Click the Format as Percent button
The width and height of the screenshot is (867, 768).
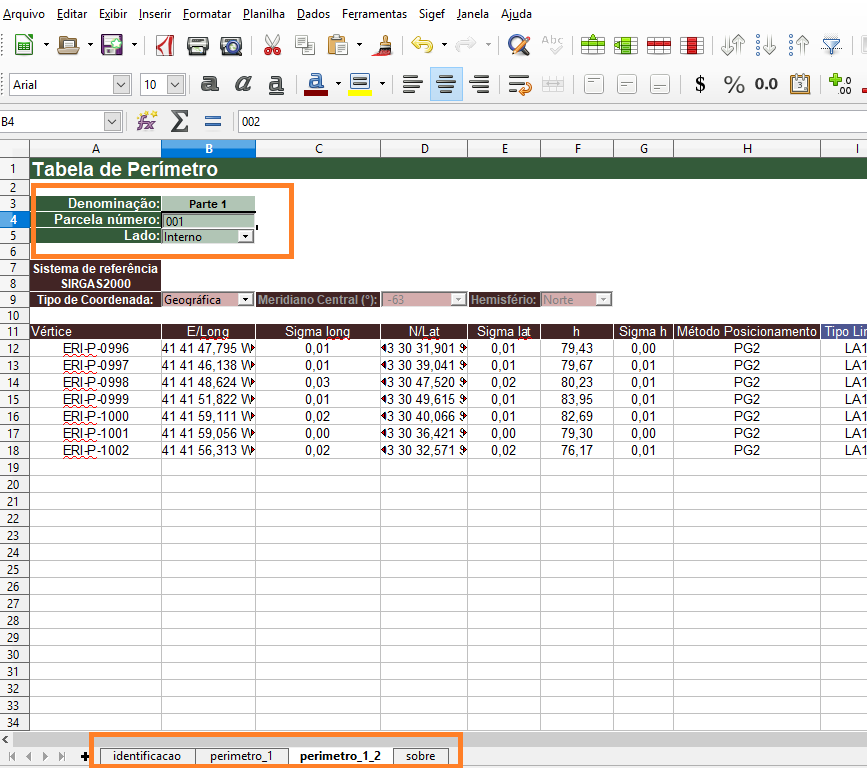pos(734,85)
